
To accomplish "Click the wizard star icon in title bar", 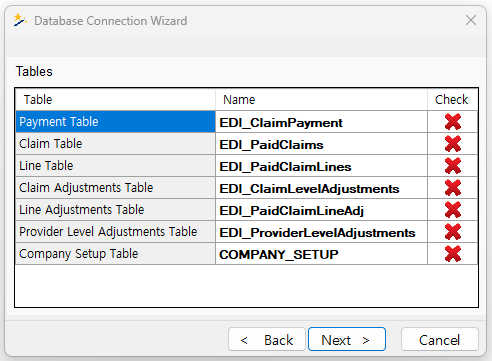I will pos(20,20).
